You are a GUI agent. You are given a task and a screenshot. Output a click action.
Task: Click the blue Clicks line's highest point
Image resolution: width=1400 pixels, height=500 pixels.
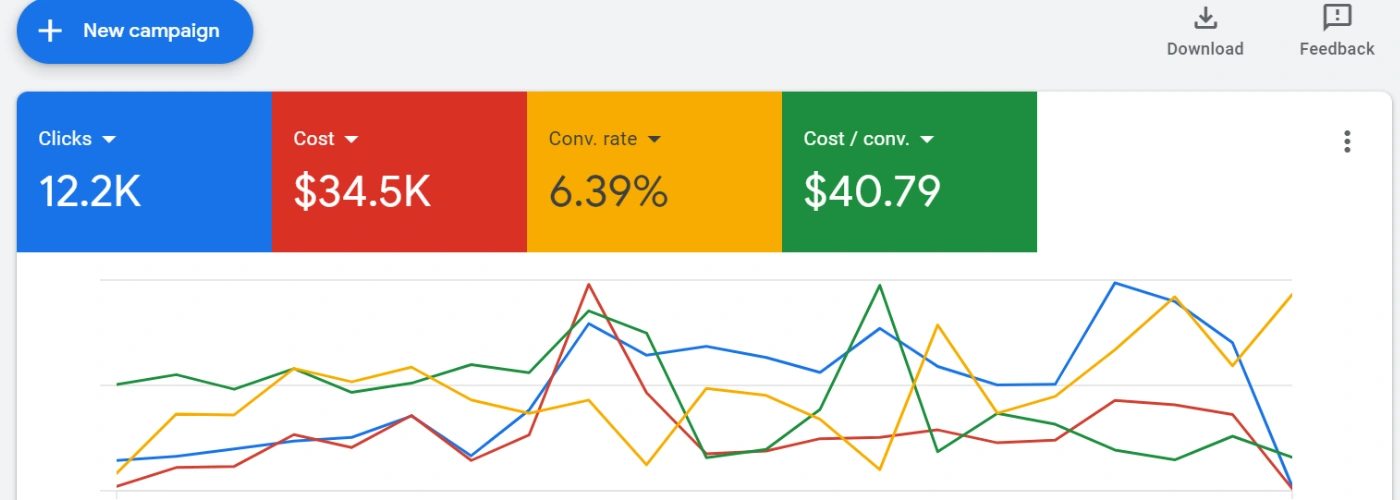(x=1115, y=283)
